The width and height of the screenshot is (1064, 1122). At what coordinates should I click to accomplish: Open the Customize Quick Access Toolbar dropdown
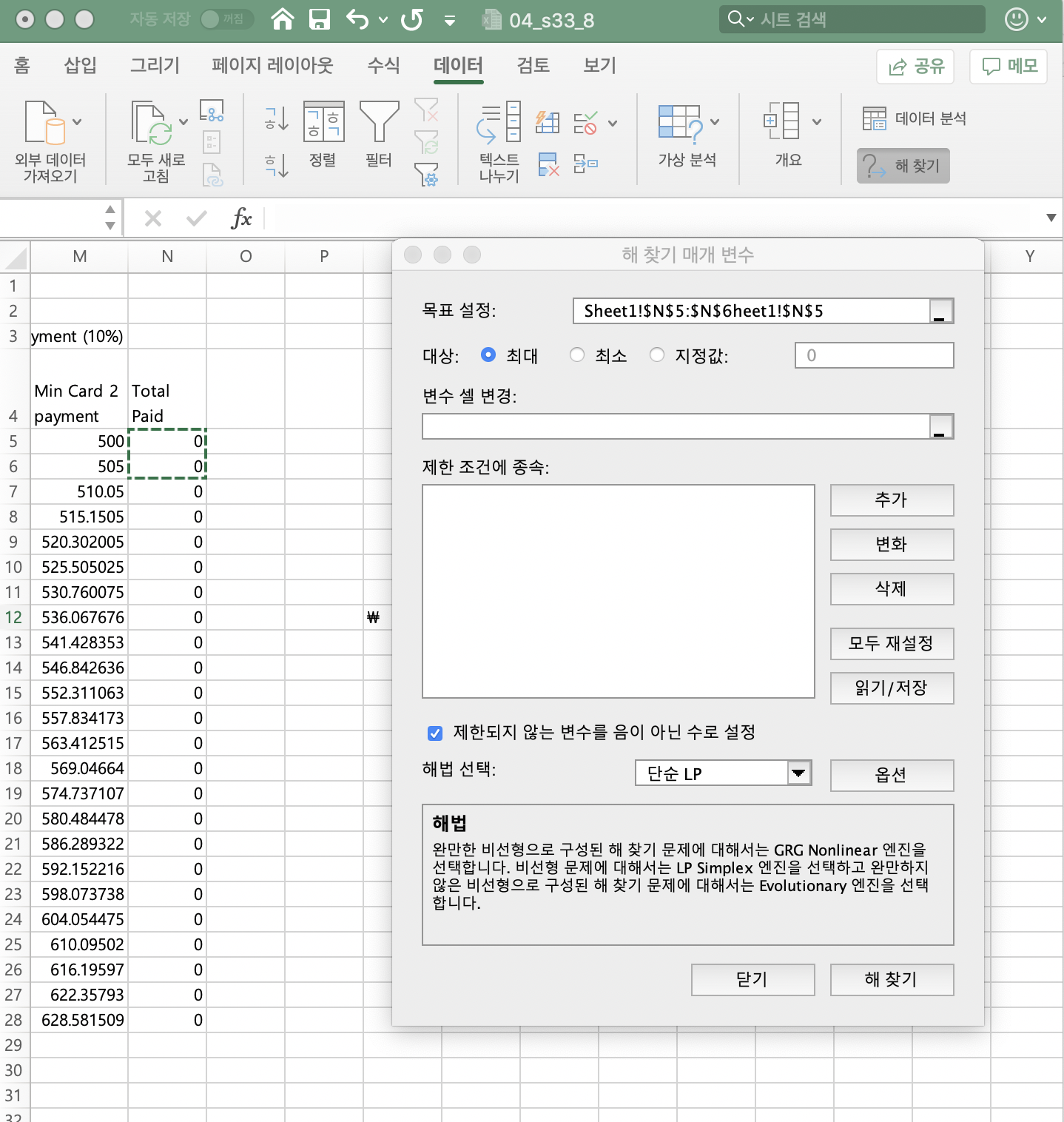[x=449, y=21]
